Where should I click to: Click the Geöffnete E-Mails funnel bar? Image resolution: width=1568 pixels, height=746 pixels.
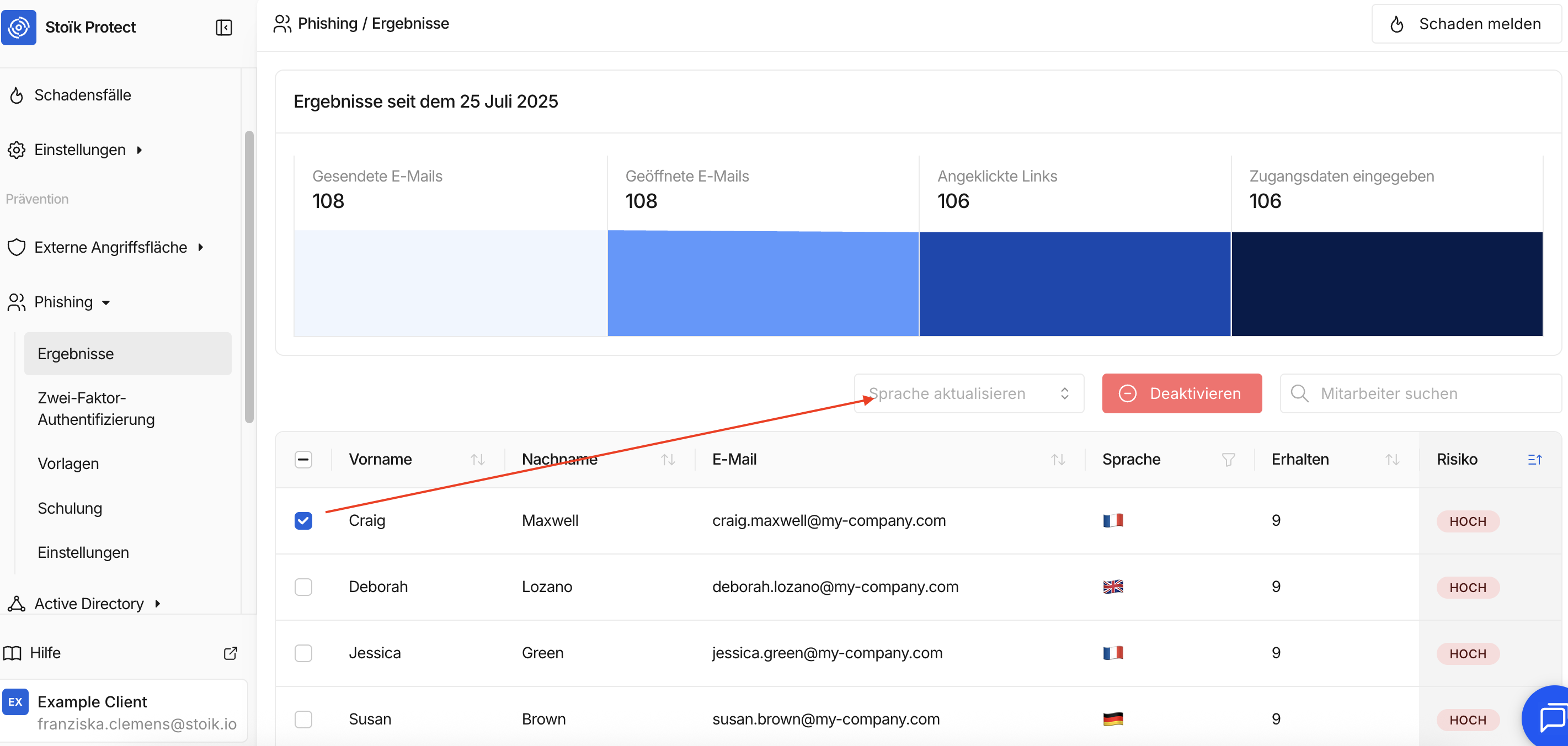(762, 284)
